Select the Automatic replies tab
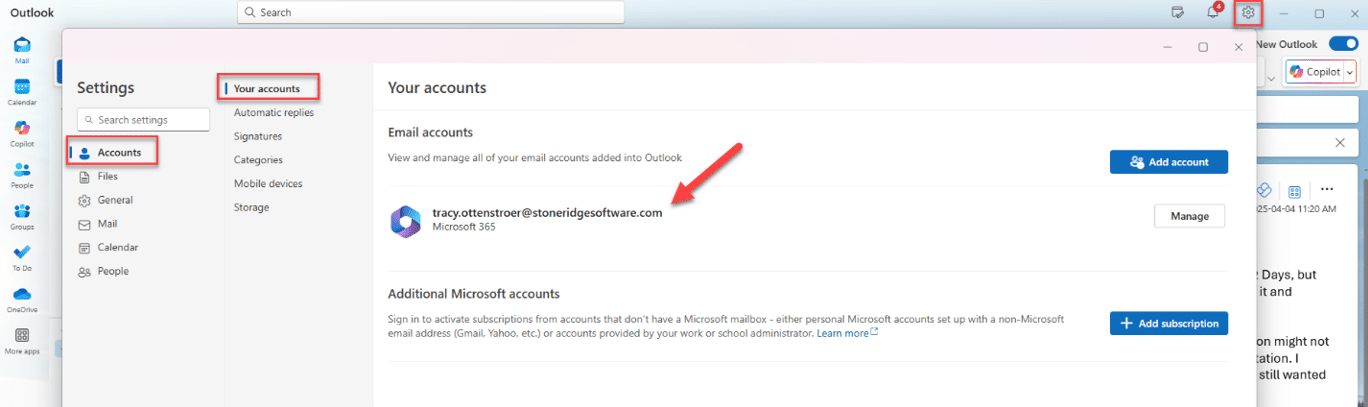The image size is (1368, 407). point(273,113)
